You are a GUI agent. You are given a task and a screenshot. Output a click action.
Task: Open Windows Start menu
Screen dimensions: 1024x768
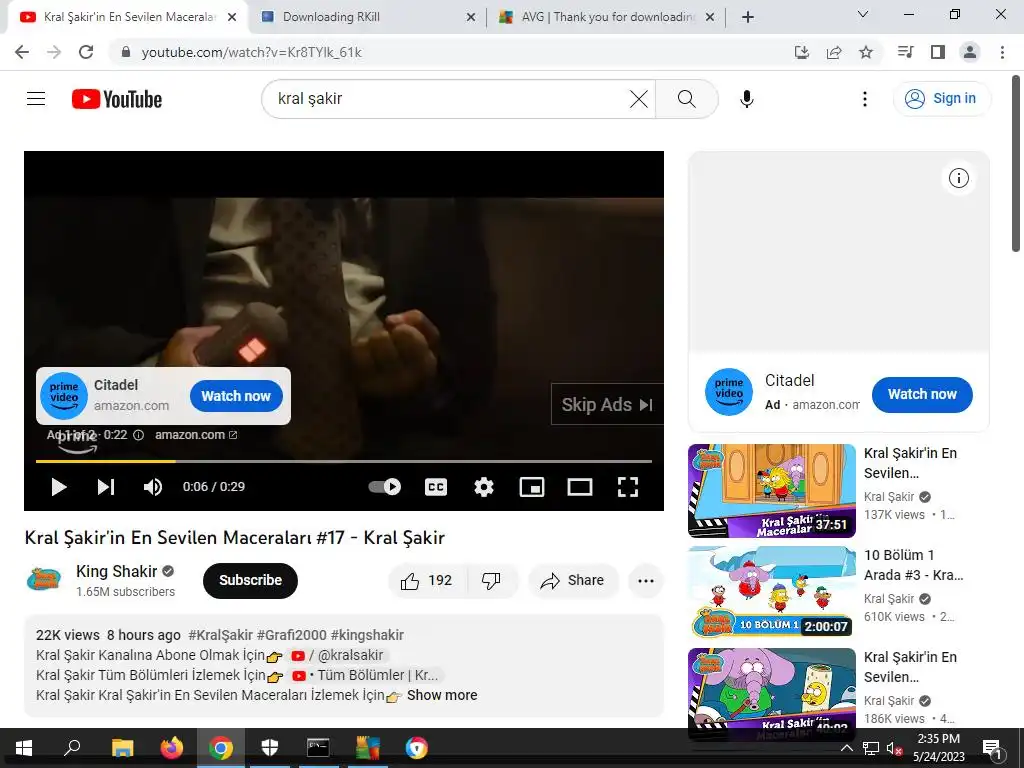[24, 748]
